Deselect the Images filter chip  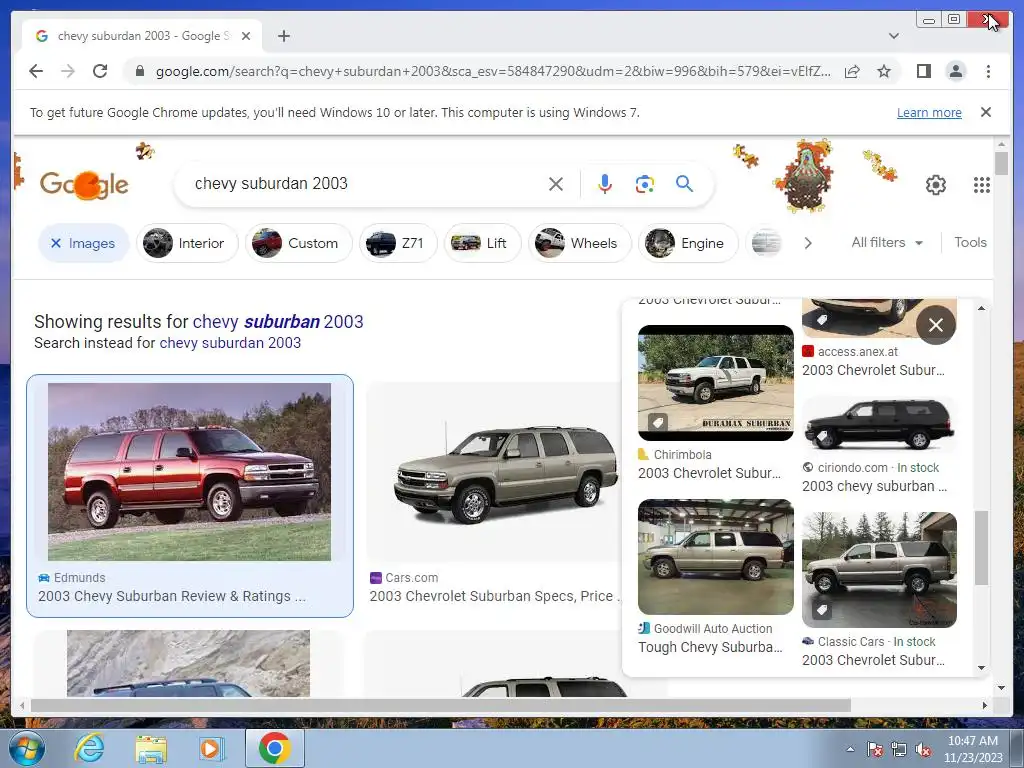pyautogui.click(x=84, y=243)
